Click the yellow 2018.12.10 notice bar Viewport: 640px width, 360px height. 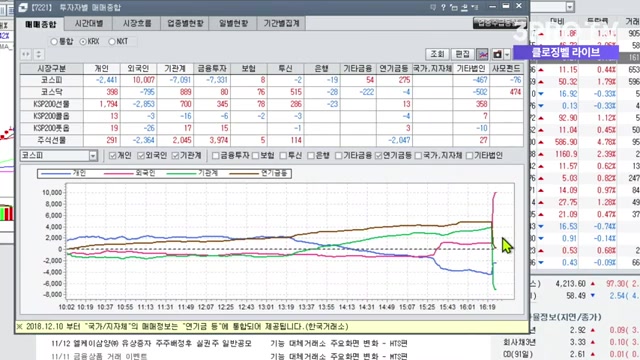272,327
